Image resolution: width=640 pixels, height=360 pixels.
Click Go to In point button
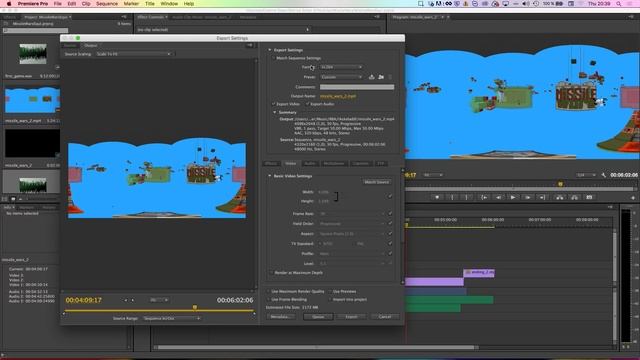tap(484, 198)
